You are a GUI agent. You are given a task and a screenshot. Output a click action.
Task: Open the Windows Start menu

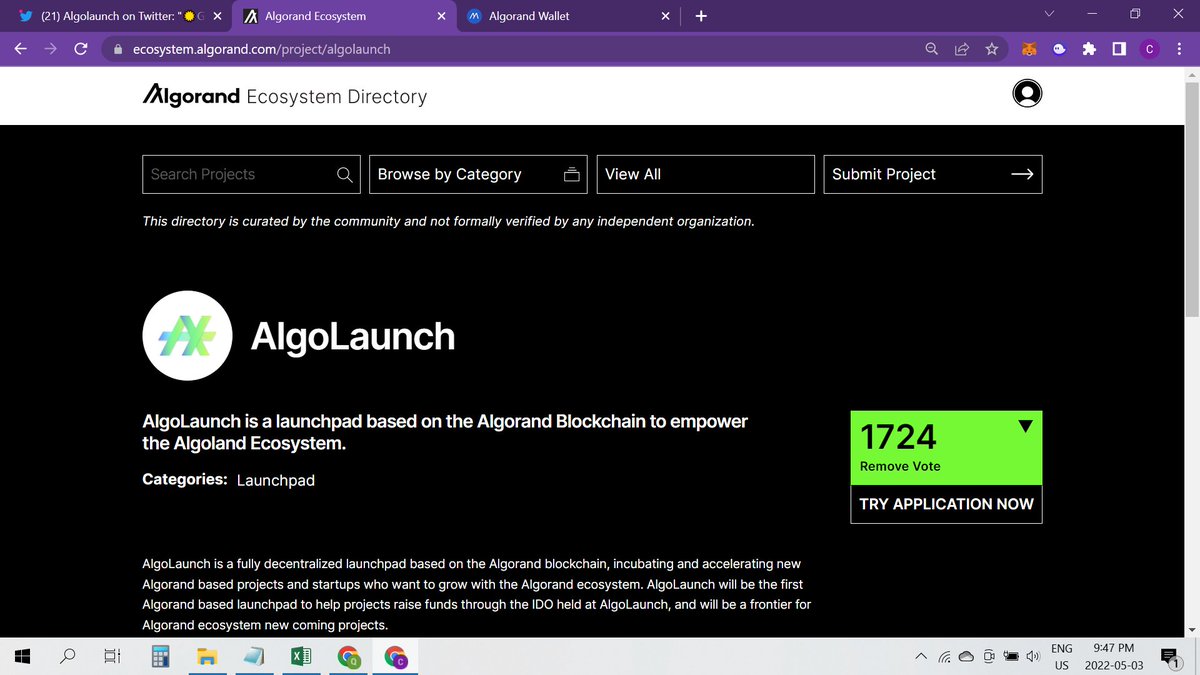click(x=24, y=656)
